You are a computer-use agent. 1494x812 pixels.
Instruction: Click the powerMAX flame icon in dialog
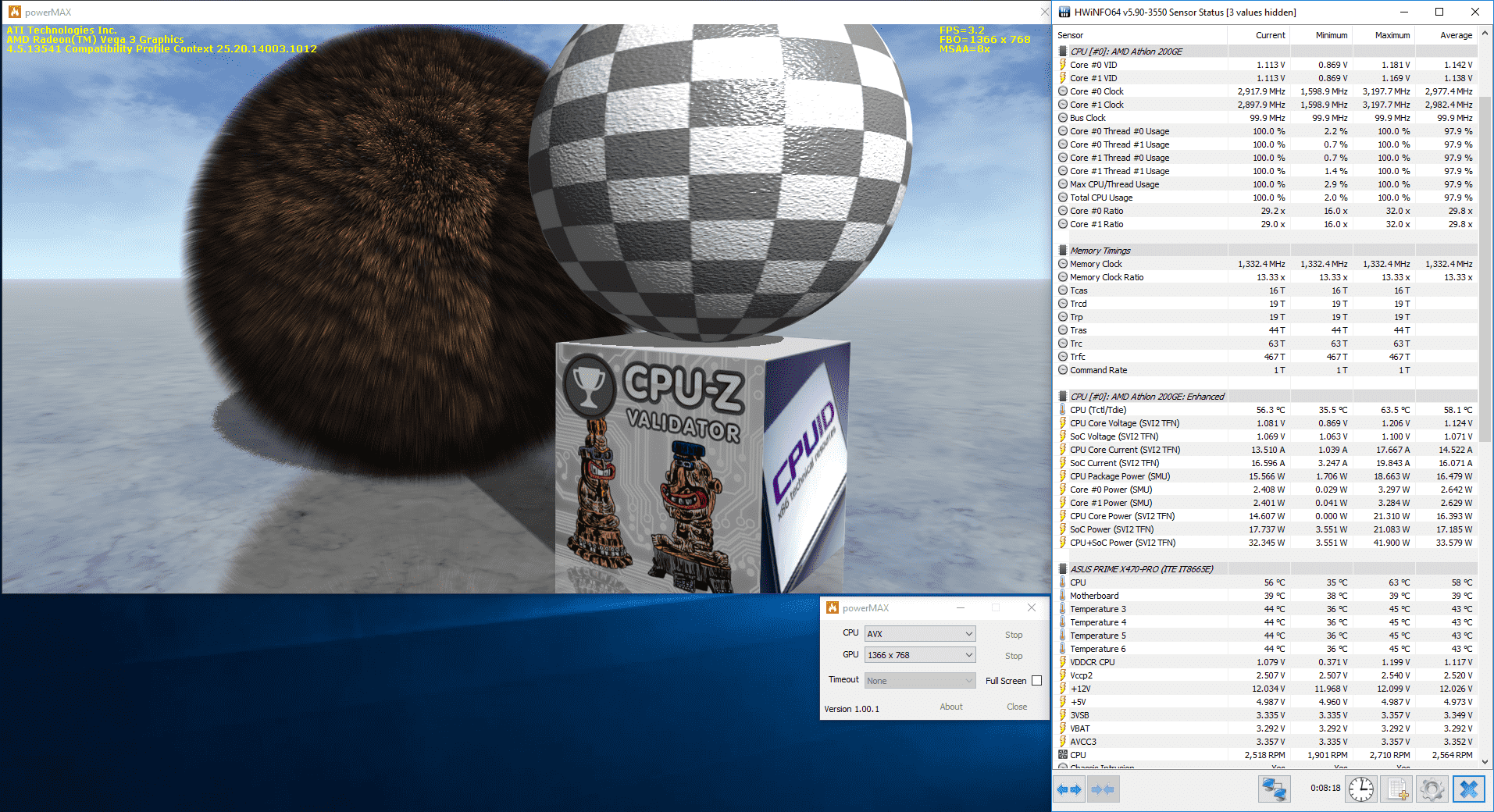[x=833, y=608]
